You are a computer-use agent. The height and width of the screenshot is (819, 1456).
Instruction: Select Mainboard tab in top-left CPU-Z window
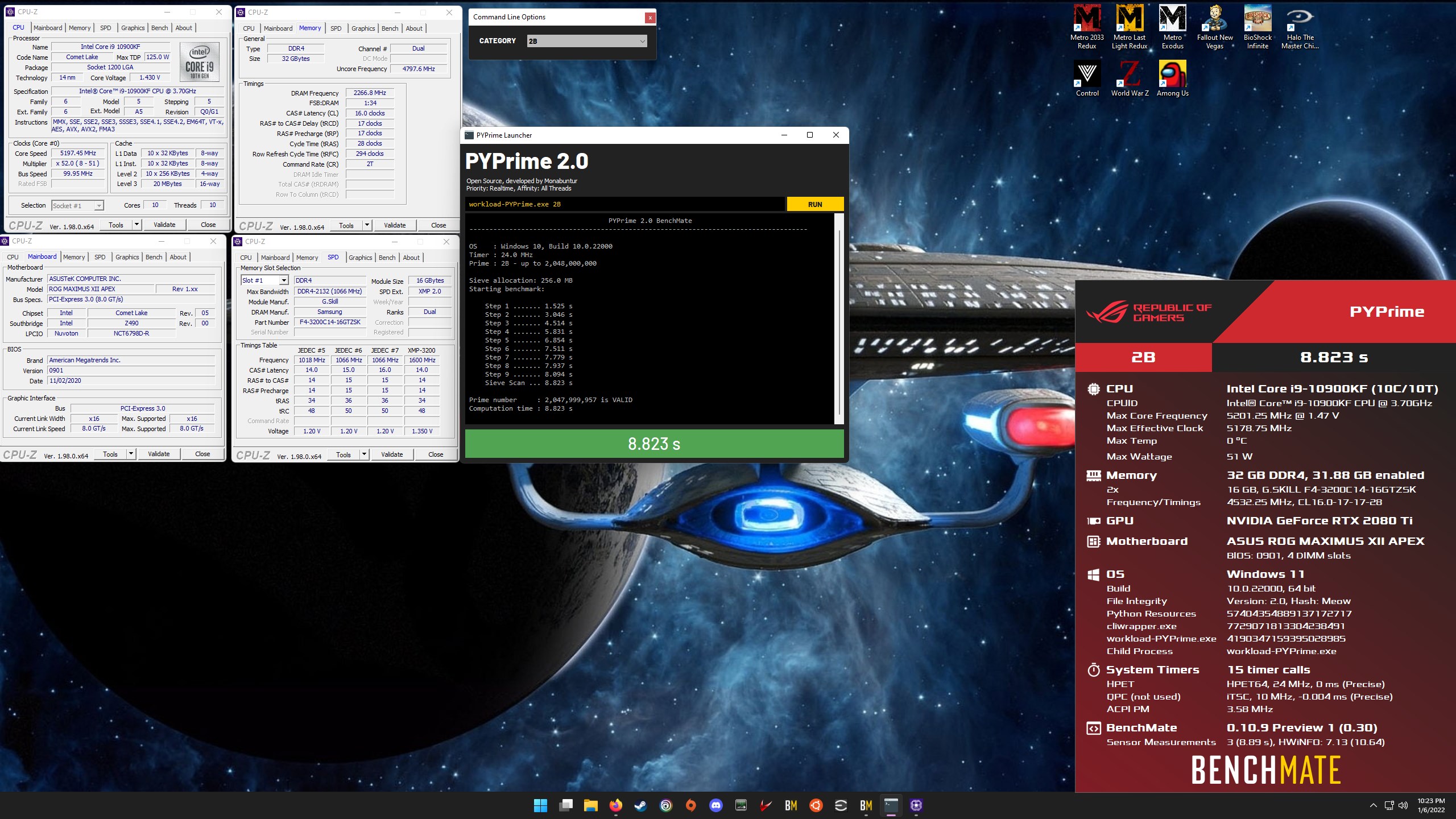pyautogui.click(x=48, y=28)
